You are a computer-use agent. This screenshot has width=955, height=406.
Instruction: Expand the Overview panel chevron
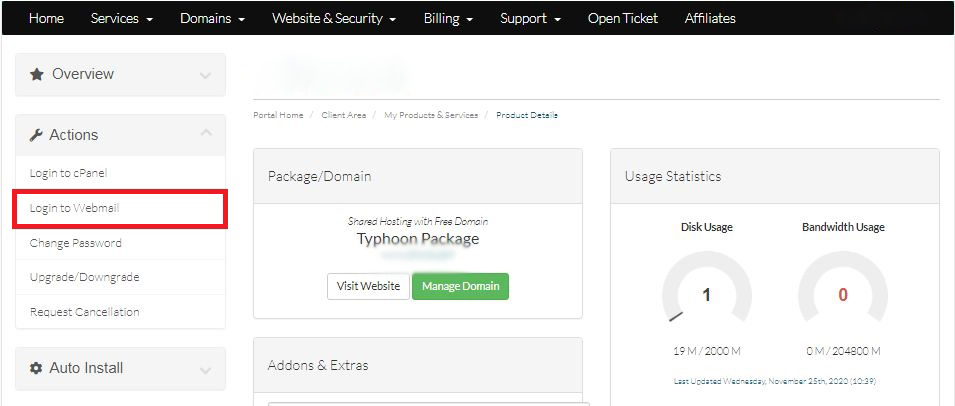pyautogui.click(x=205, y=75)
